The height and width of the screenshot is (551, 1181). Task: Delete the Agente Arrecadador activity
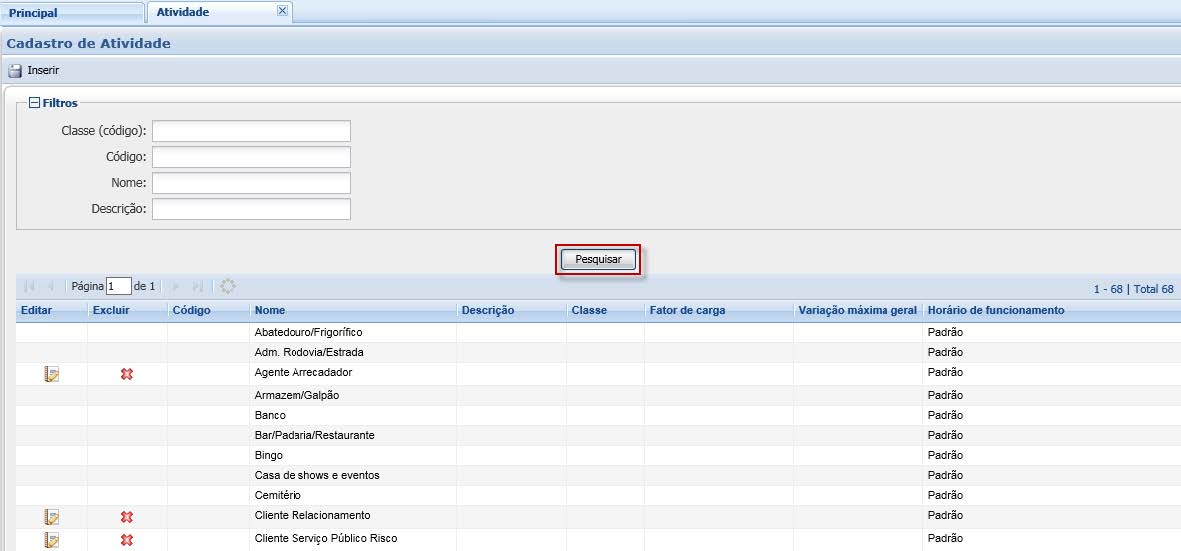[127, 374]
